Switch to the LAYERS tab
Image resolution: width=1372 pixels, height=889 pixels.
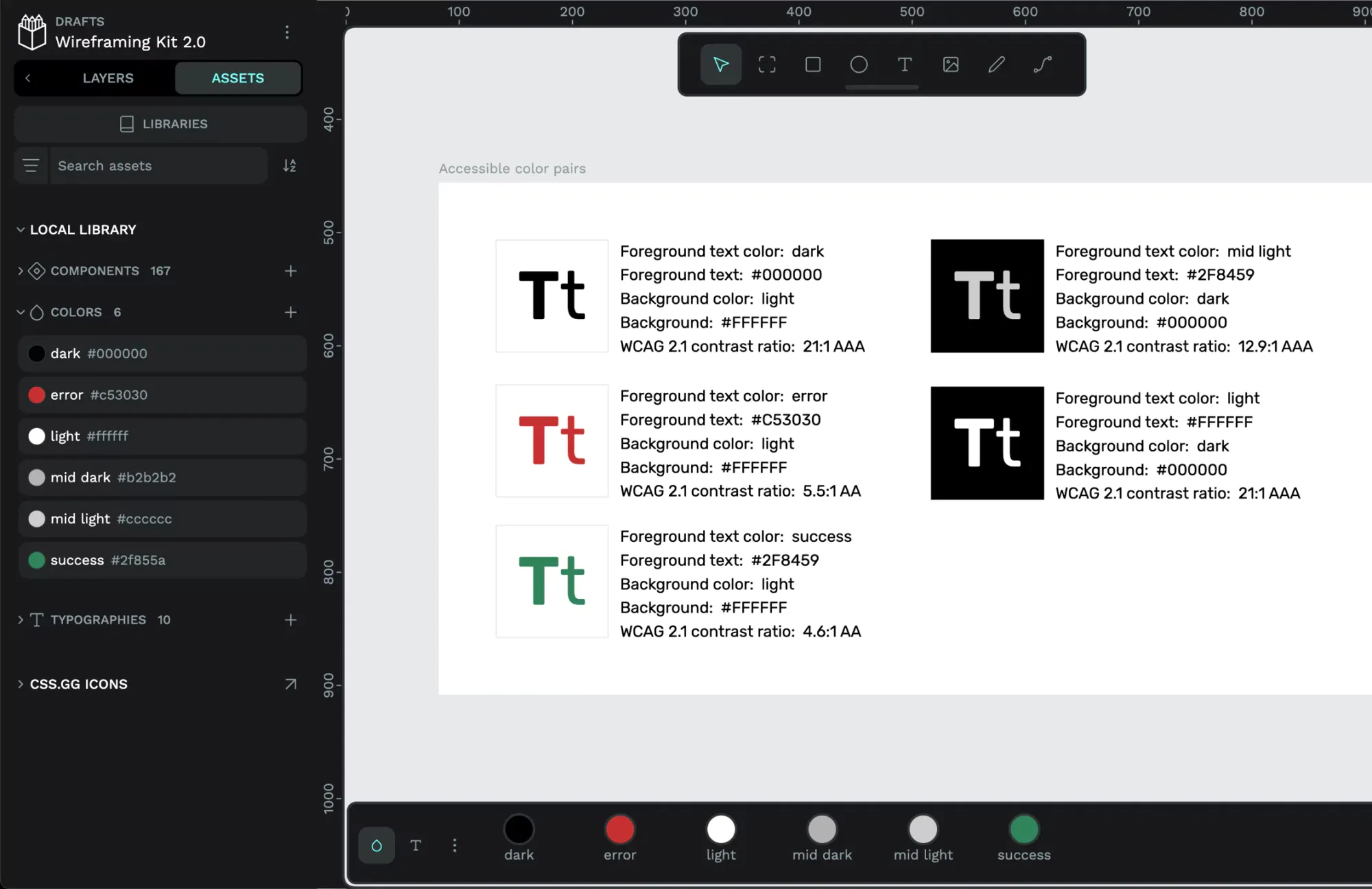coord(107,77)
